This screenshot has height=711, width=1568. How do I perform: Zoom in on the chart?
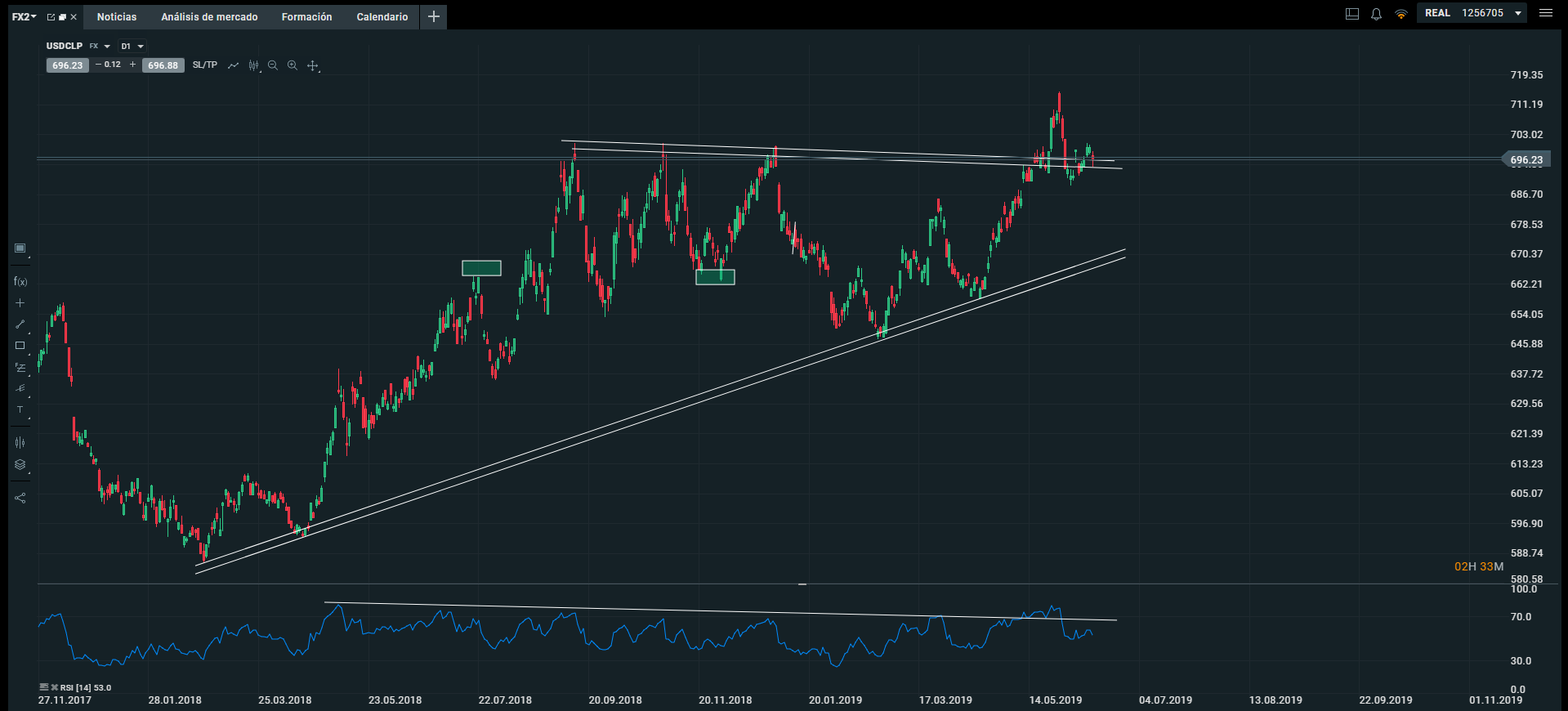tap(292, 65)
